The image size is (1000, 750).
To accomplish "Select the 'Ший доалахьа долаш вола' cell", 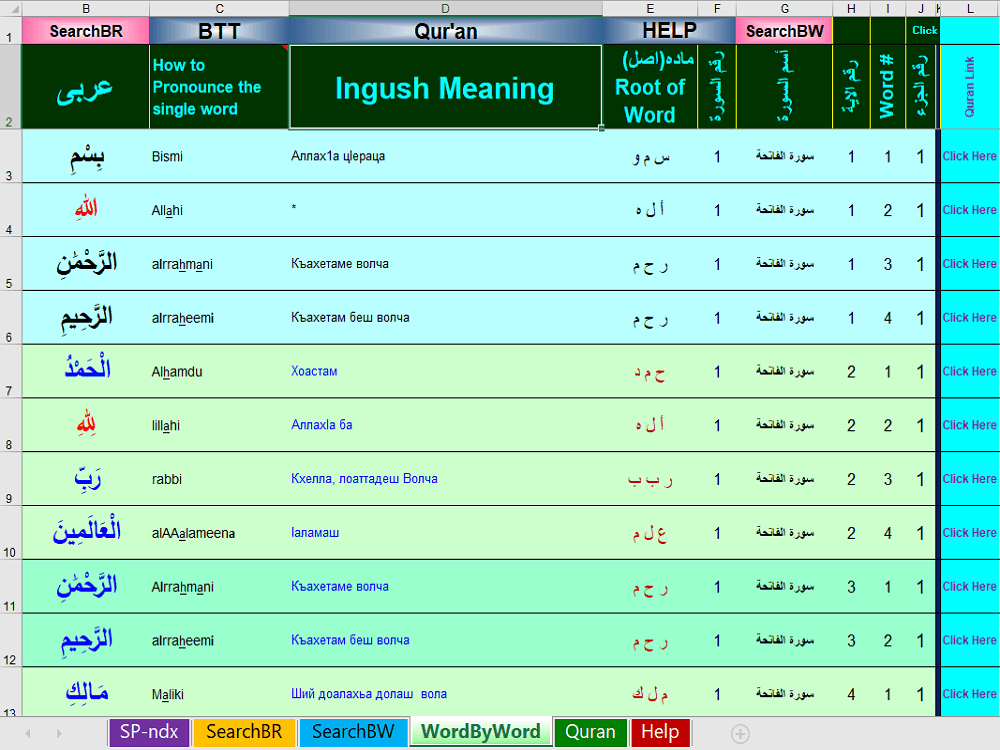I will click(445, 691).
